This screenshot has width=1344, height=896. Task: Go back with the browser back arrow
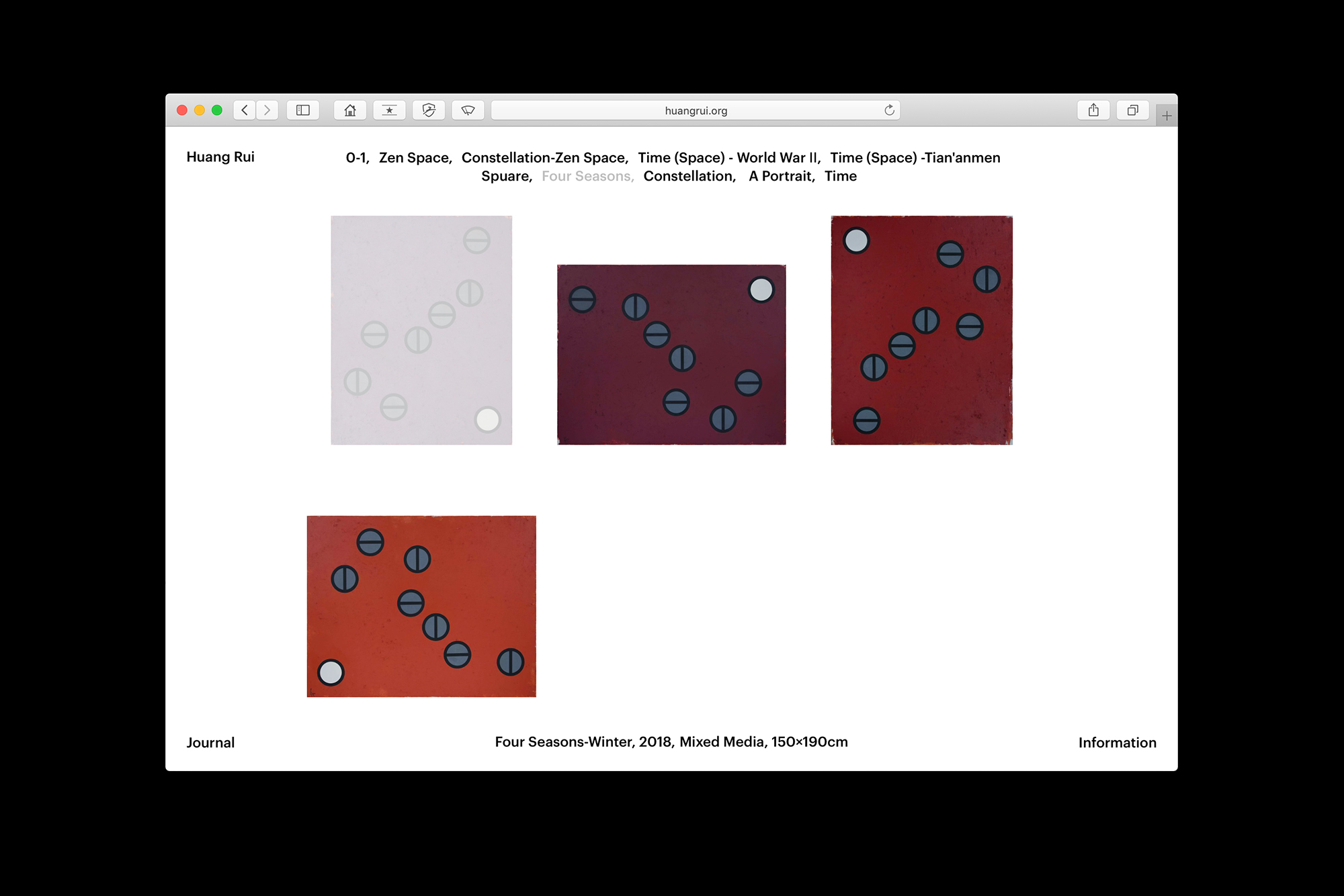(x=245, y=110)
